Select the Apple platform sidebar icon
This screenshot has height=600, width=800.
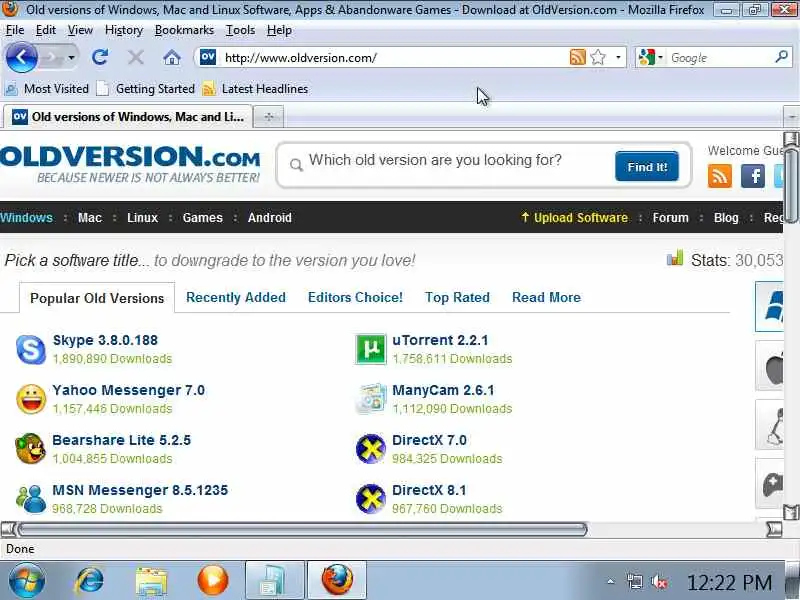coord(769,366)
